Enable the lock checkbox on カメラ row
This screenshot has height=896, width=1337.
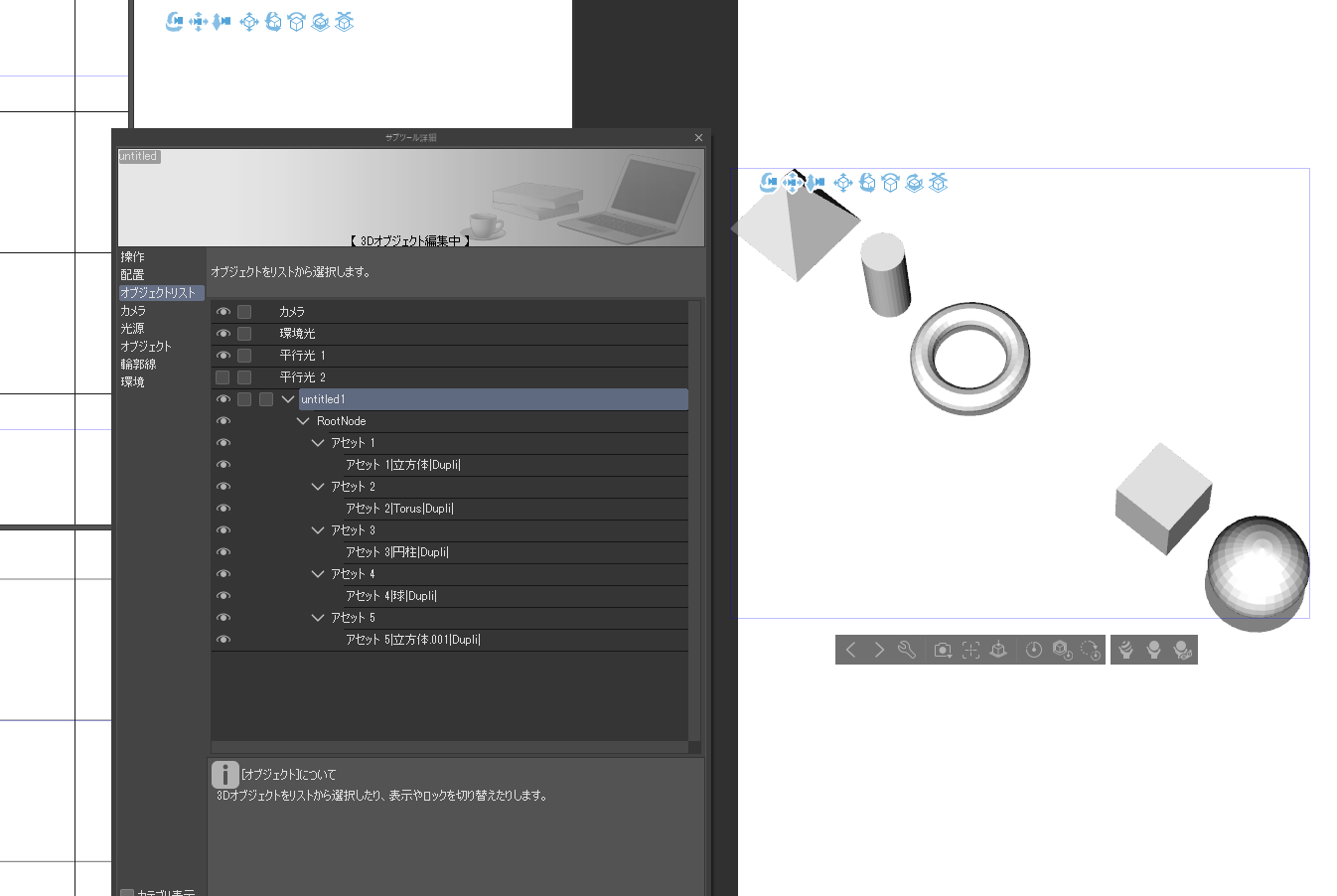(x=244, y=312)
